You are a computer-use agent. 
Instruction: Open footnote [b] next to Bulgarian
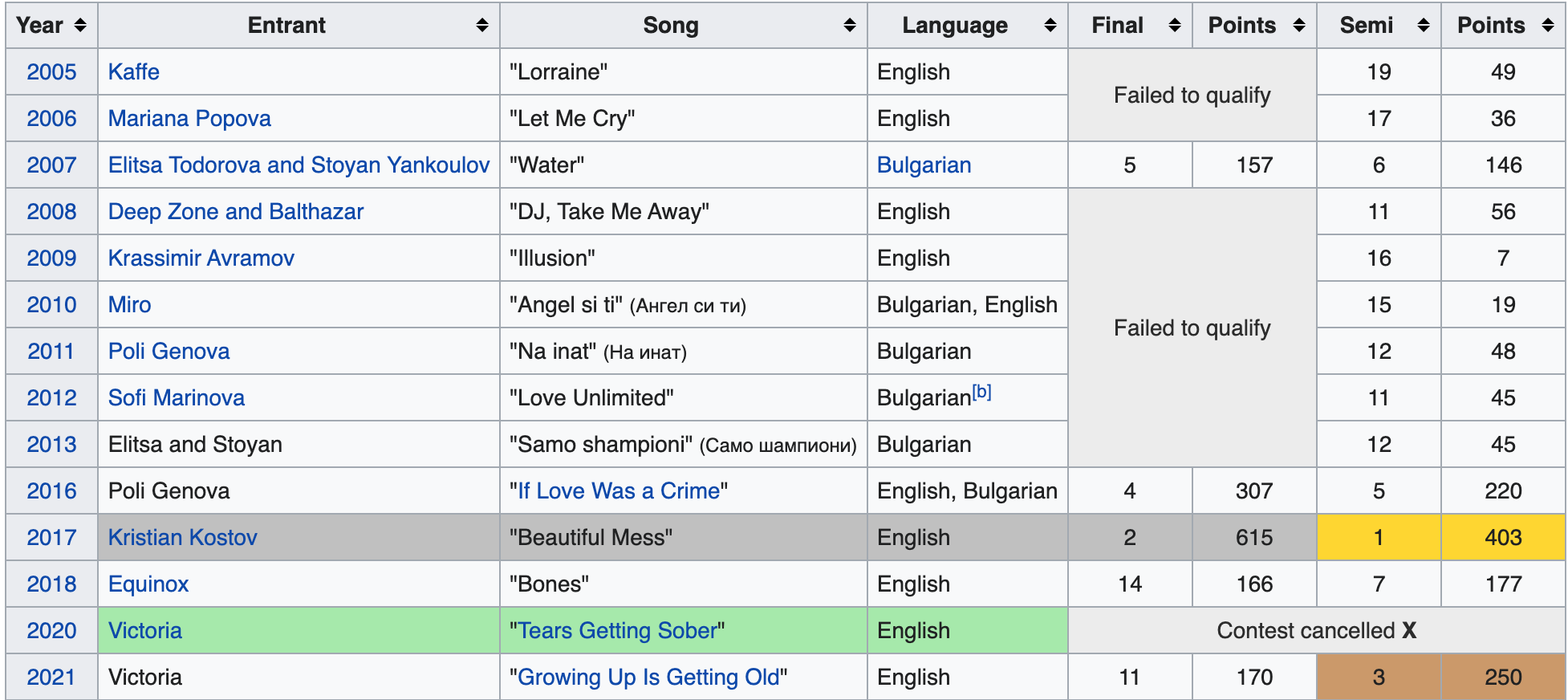981,392
